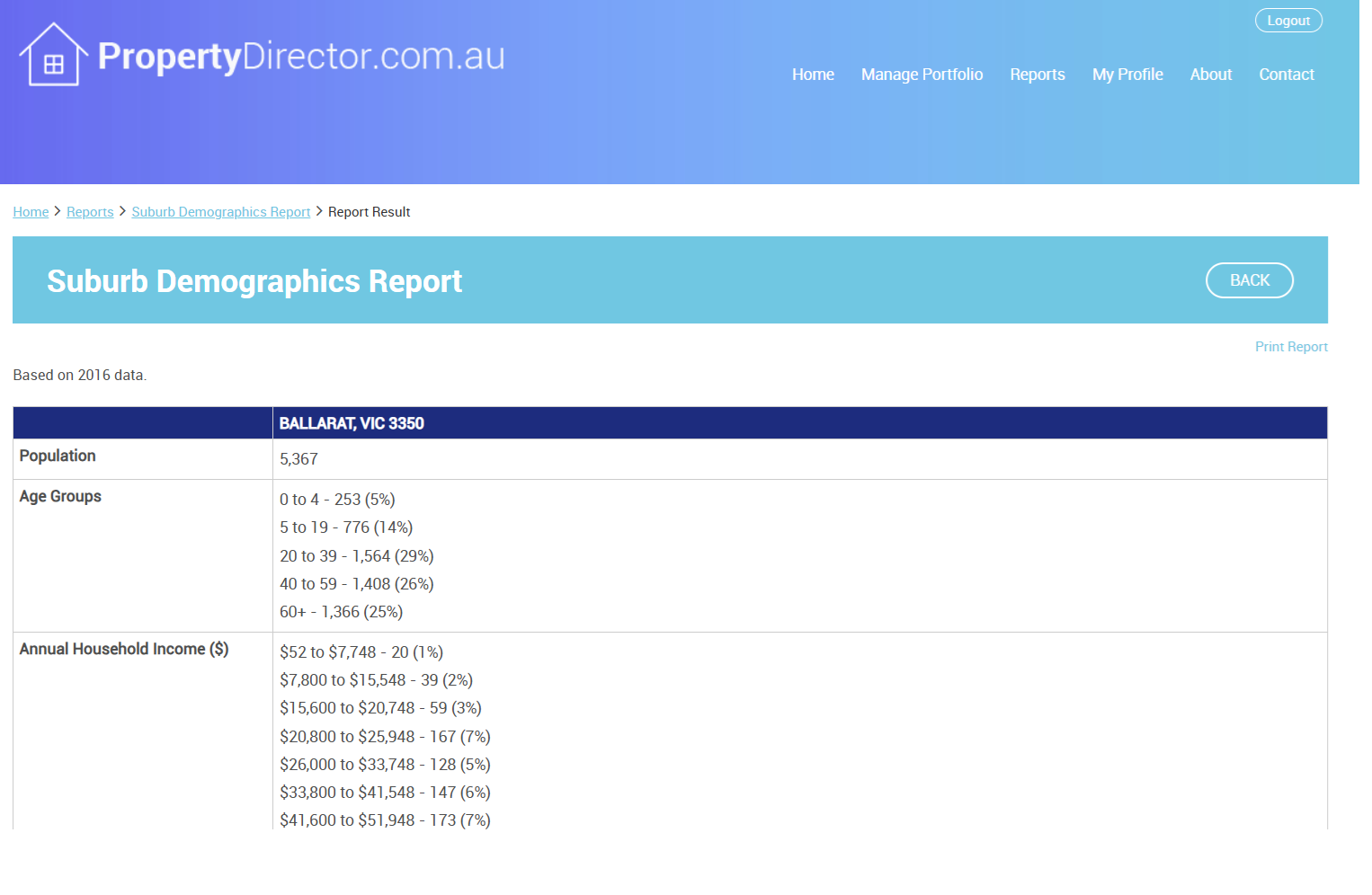This screenshot has height=895, width=1372.
Task: Click the PropertyDirector.com.au logo text
Action: point(300,57)
